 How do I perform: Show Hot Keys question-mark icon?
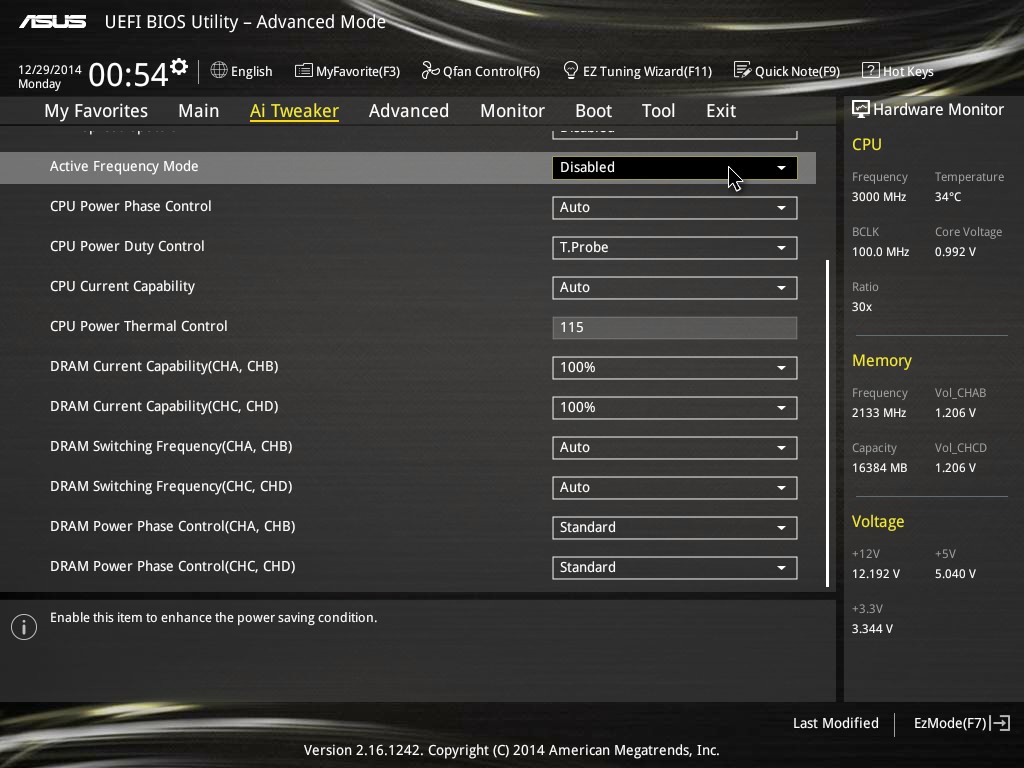coord(871,70)
